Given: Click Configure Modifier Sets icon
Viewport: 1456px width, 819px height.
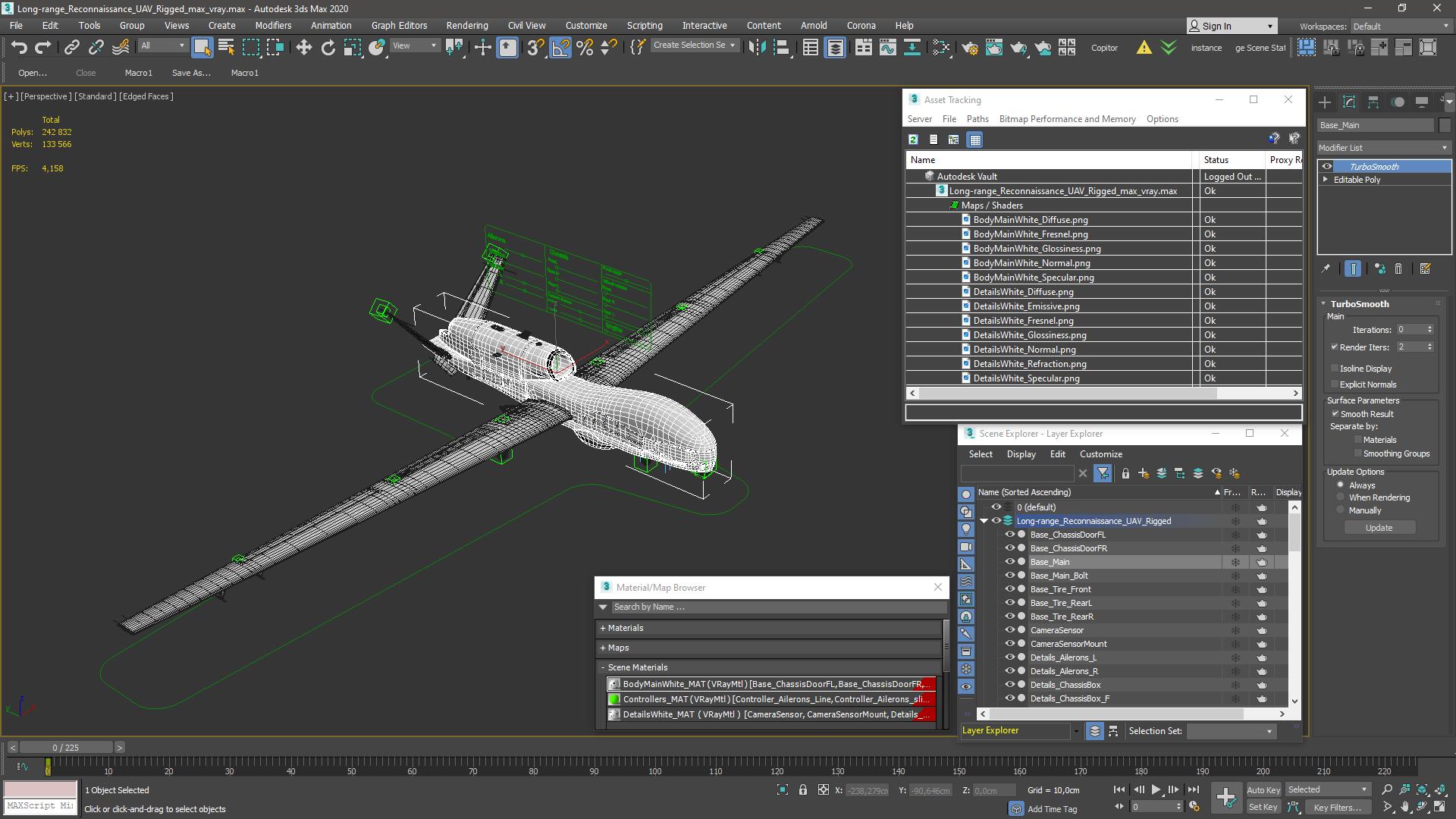Looking at the screenshot, I should [x=1425, y=268].
